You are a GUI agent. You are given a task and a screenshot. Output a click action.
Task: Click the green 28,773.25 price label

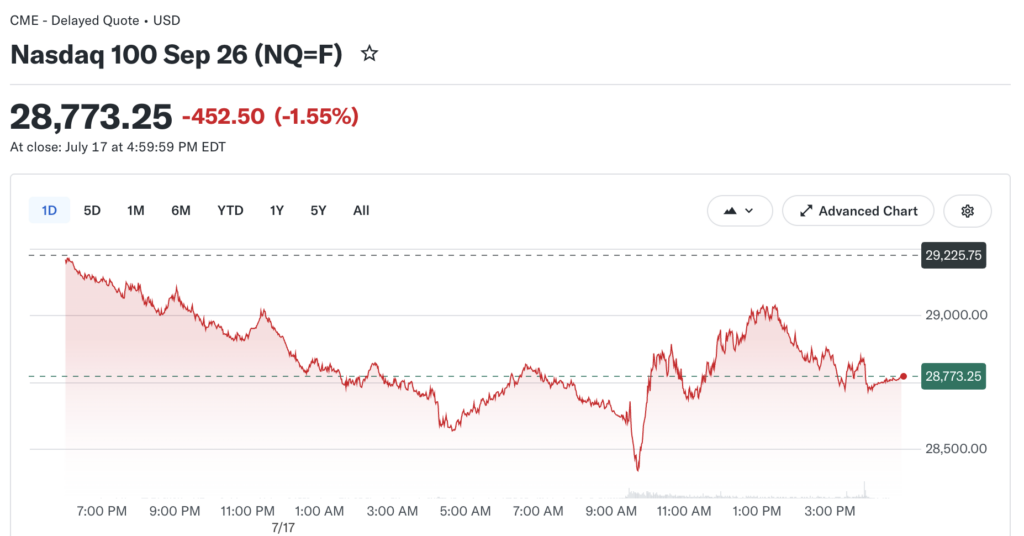click(953, 376)
